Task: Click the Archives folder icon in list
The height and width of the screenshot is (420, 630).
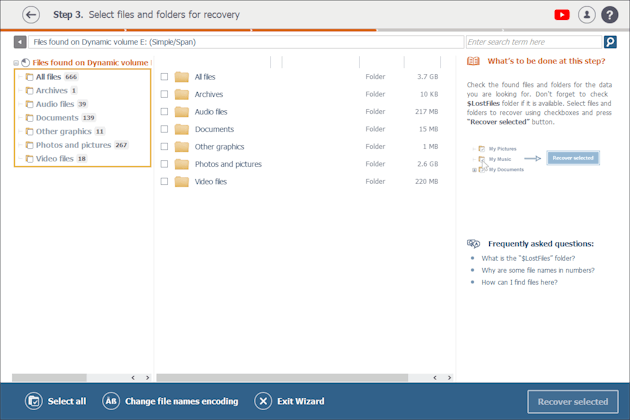Action: pos(182,94)
